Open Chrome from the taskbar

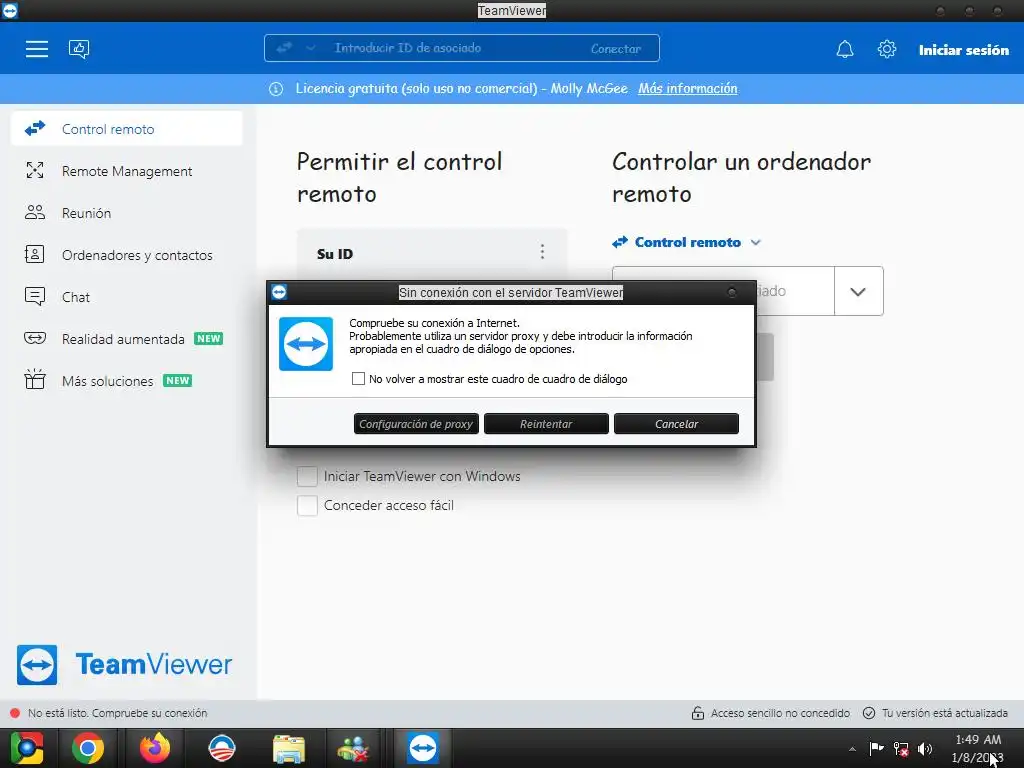pyautogui.click(x=88, y=748)
